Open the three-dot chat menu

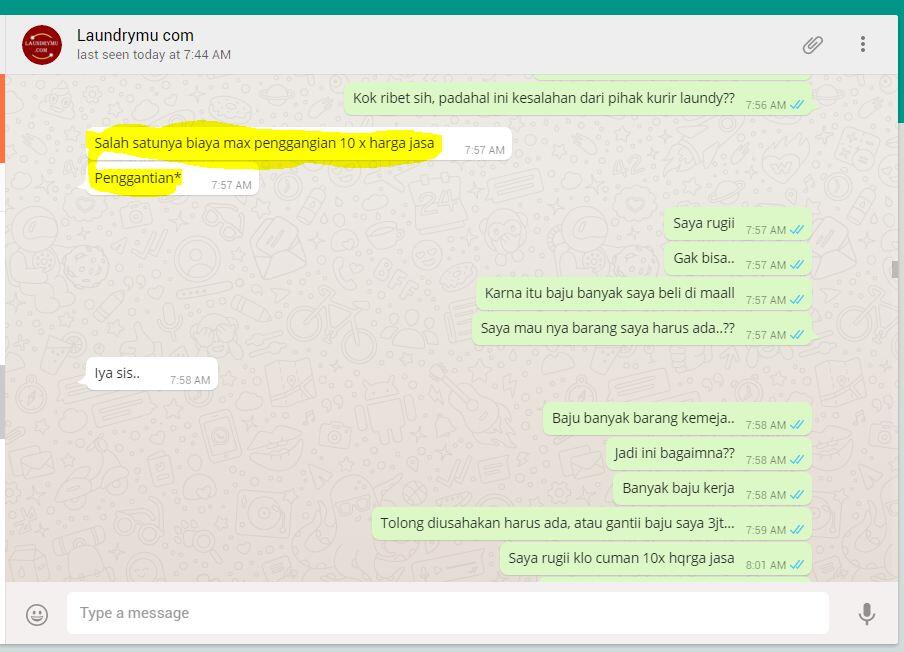click(x=862, y=44)
